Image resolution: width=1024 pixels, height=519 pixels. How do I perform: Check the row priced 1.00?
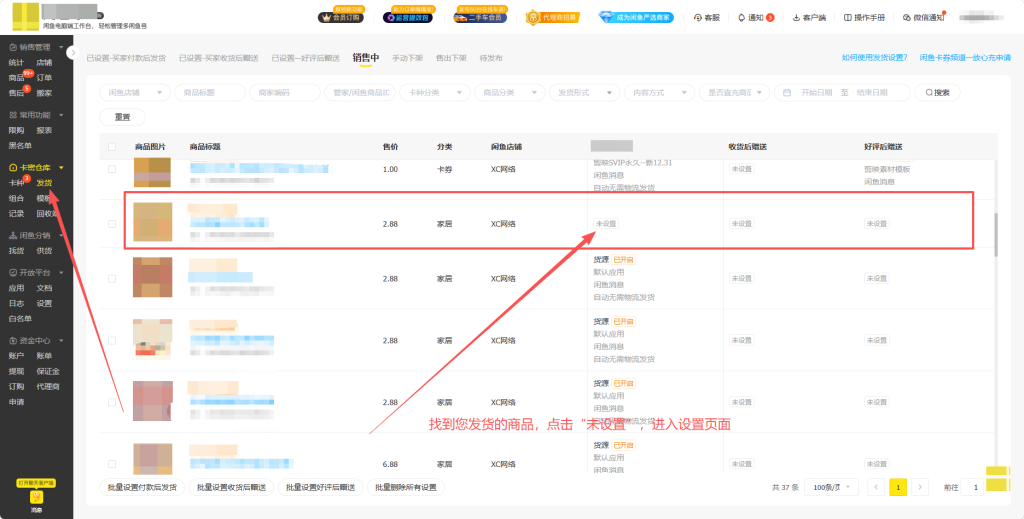112,169
